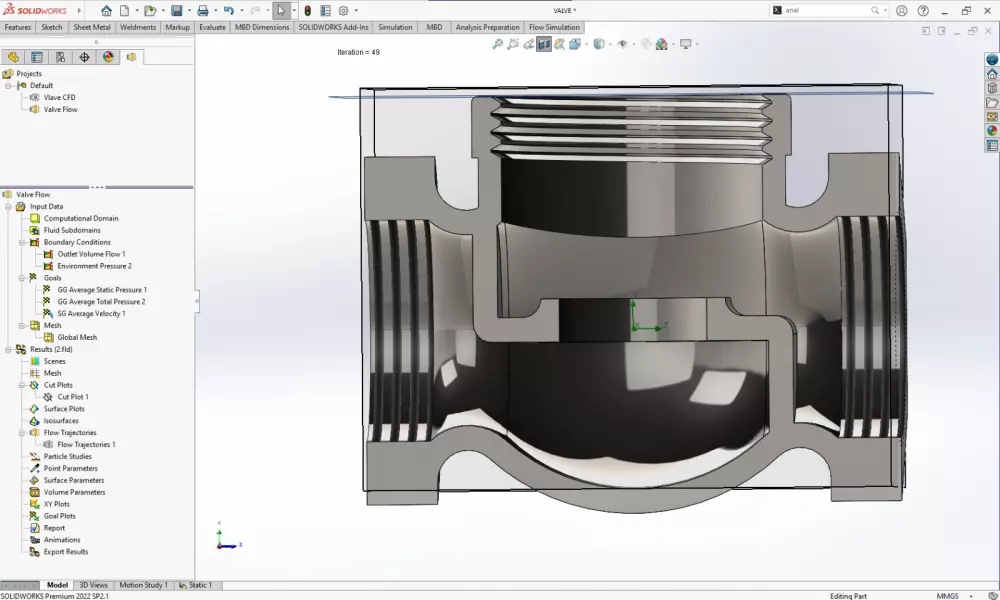Open the Simulation ribbon tab
Image resolution: width=1000 pixels, height=600 pixels.
tap(395, 27)
